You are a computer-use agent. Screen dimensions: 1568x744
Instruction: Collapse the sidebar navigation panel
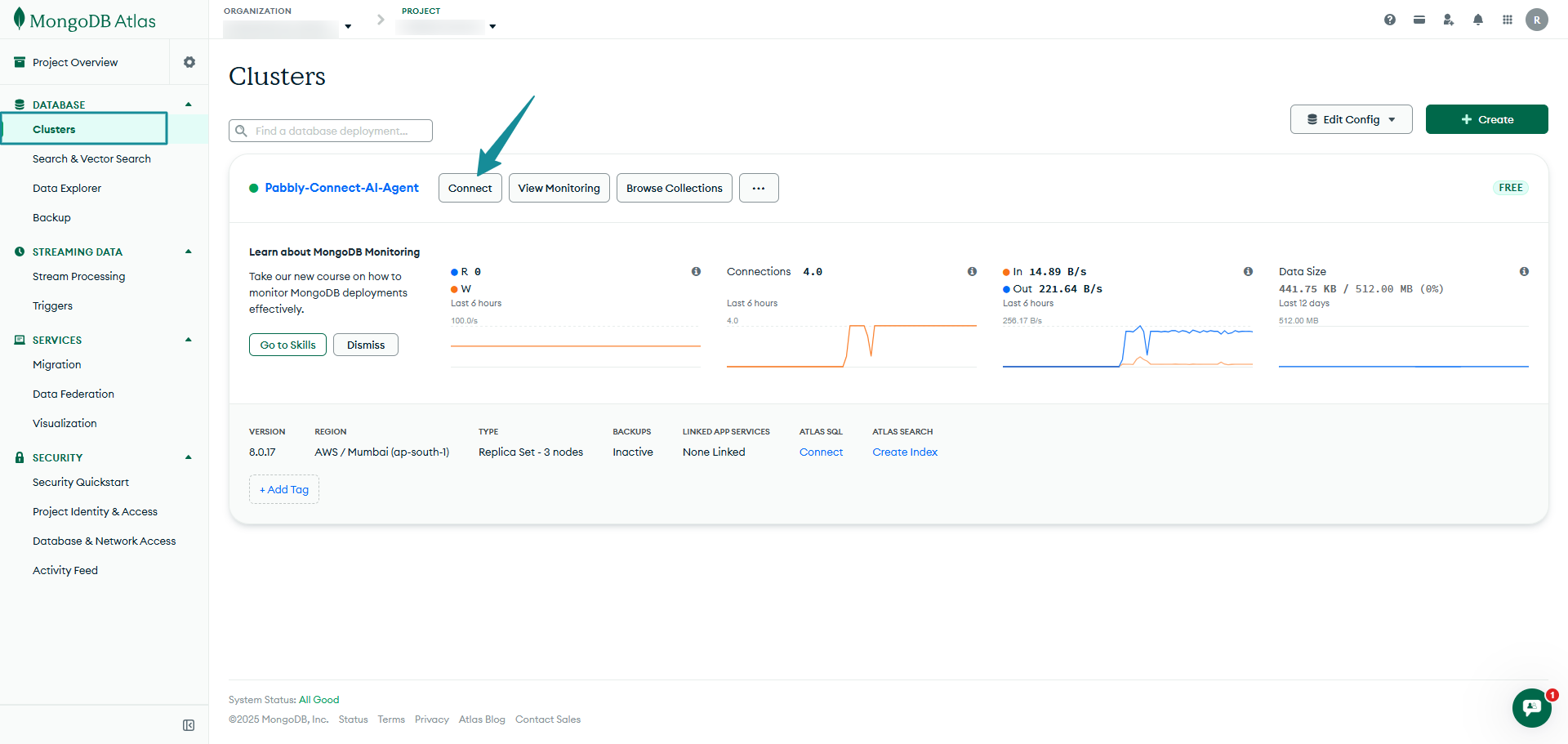click(x=189, y=725)
